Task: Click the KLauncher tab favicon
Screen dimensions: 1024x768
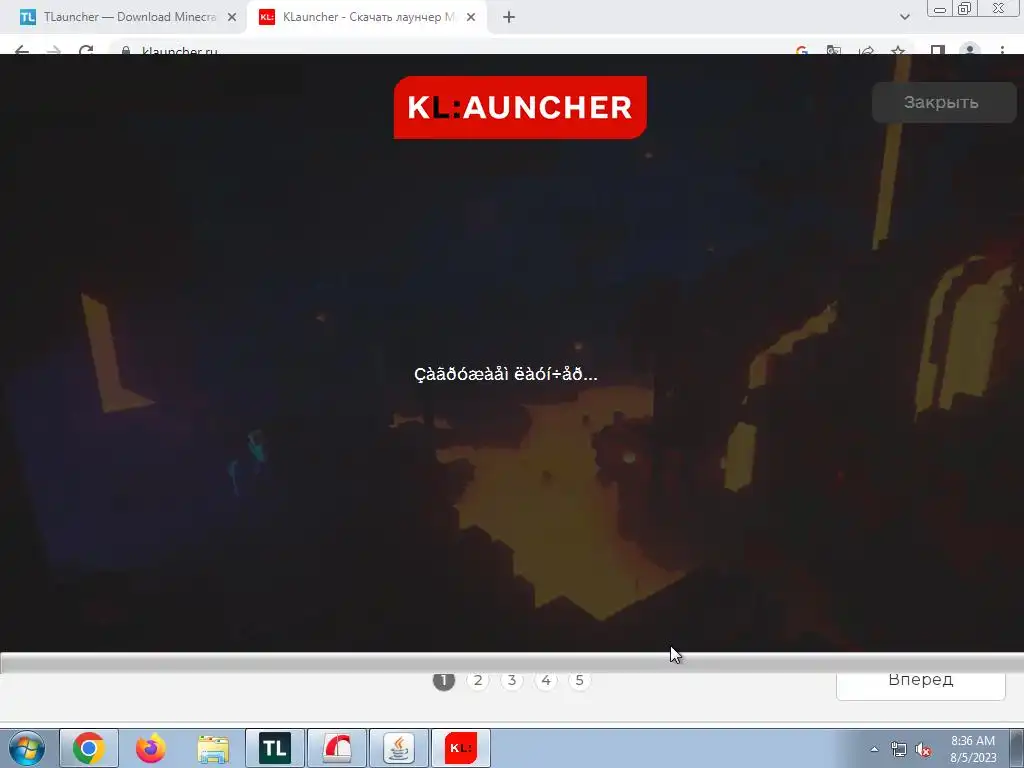Action: (x=266, y=18)
